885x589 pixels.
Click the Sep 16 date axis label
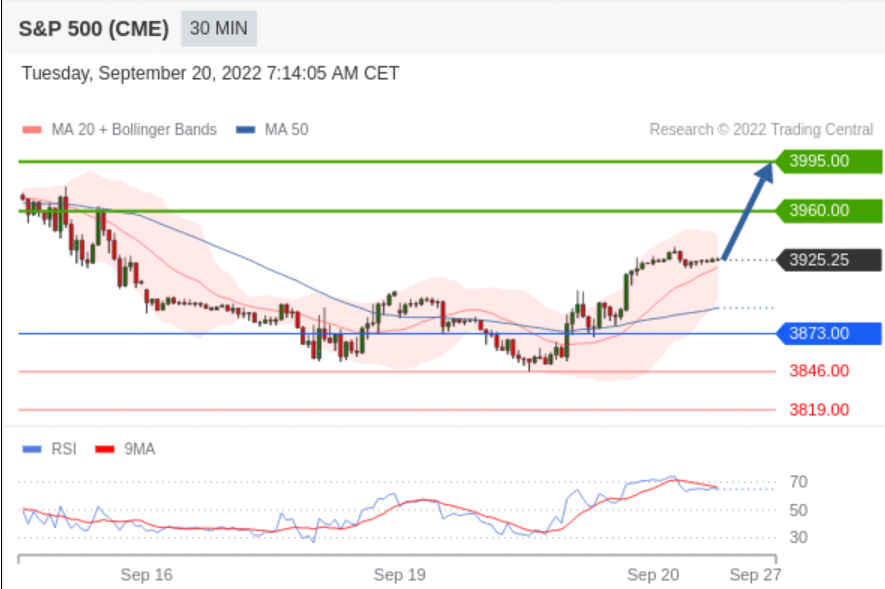click(147, 575)
